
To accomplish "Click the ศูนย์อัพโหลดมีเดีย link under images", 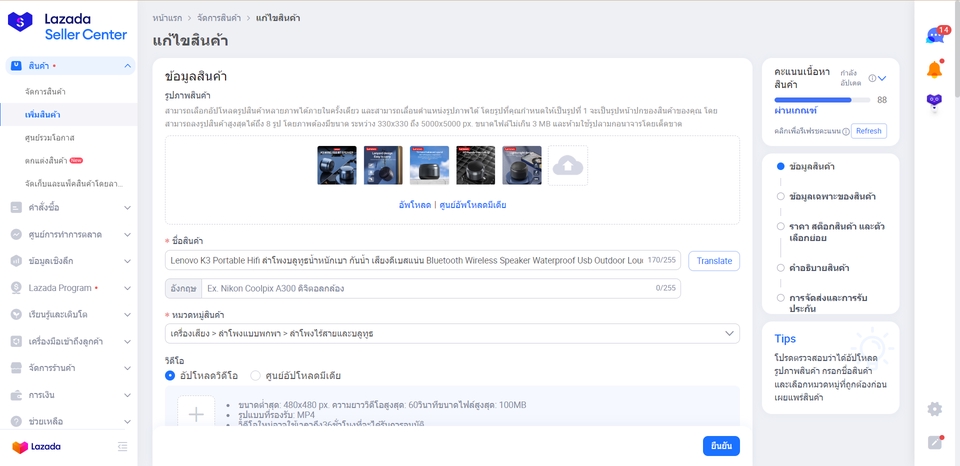I will 473,205.
